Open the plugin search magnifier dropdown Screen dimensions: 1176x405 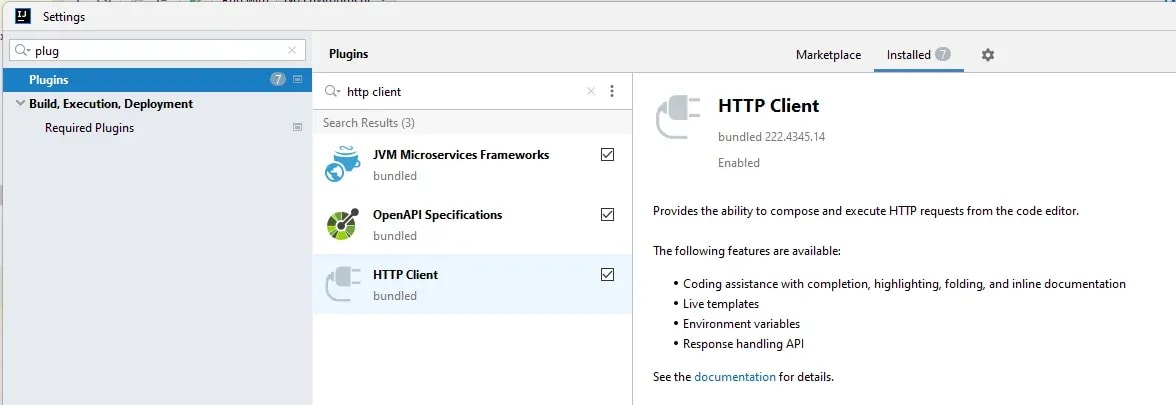pos(332,91)
